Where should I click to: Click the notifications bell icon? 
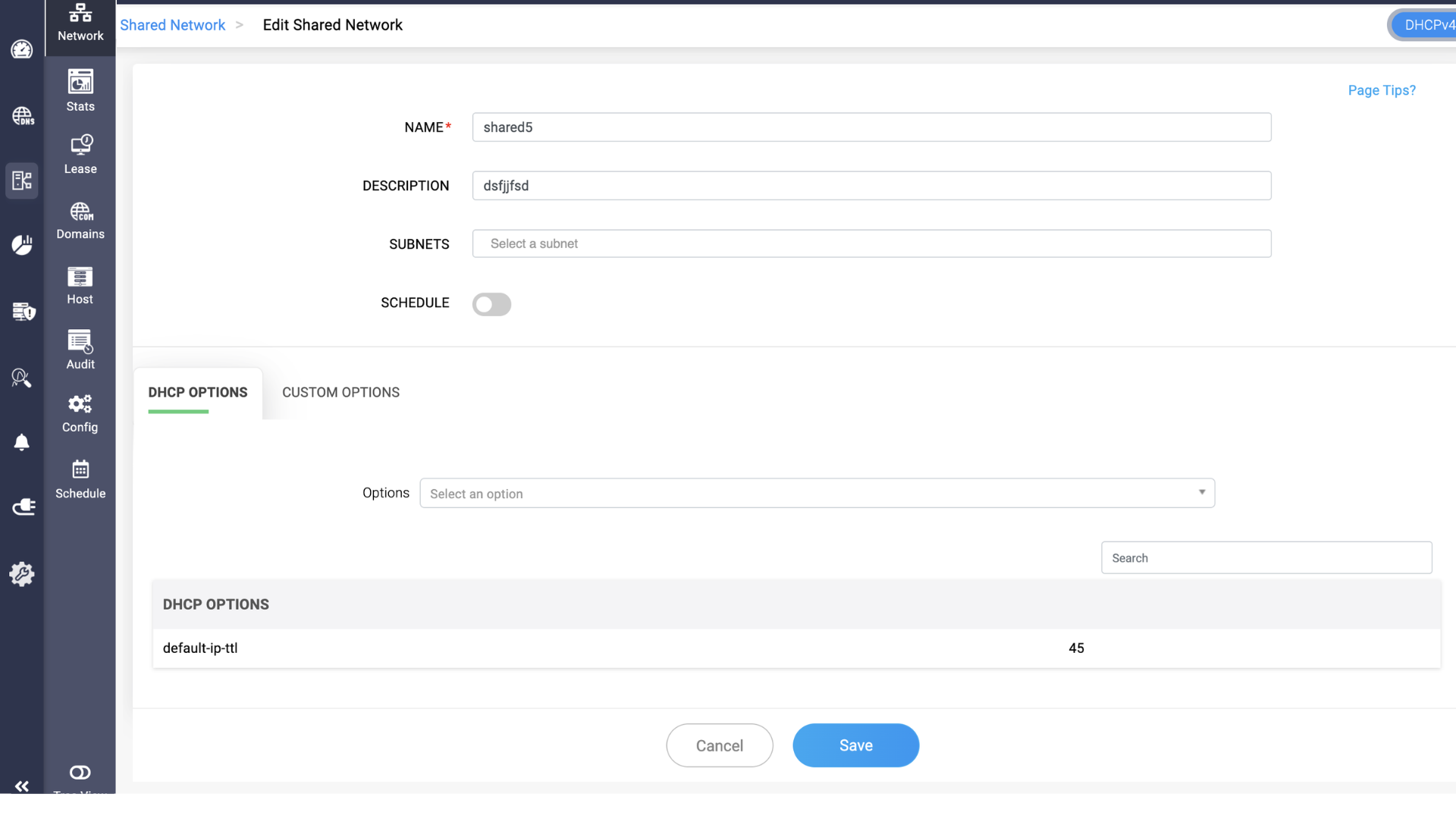[x=22, y=442]
